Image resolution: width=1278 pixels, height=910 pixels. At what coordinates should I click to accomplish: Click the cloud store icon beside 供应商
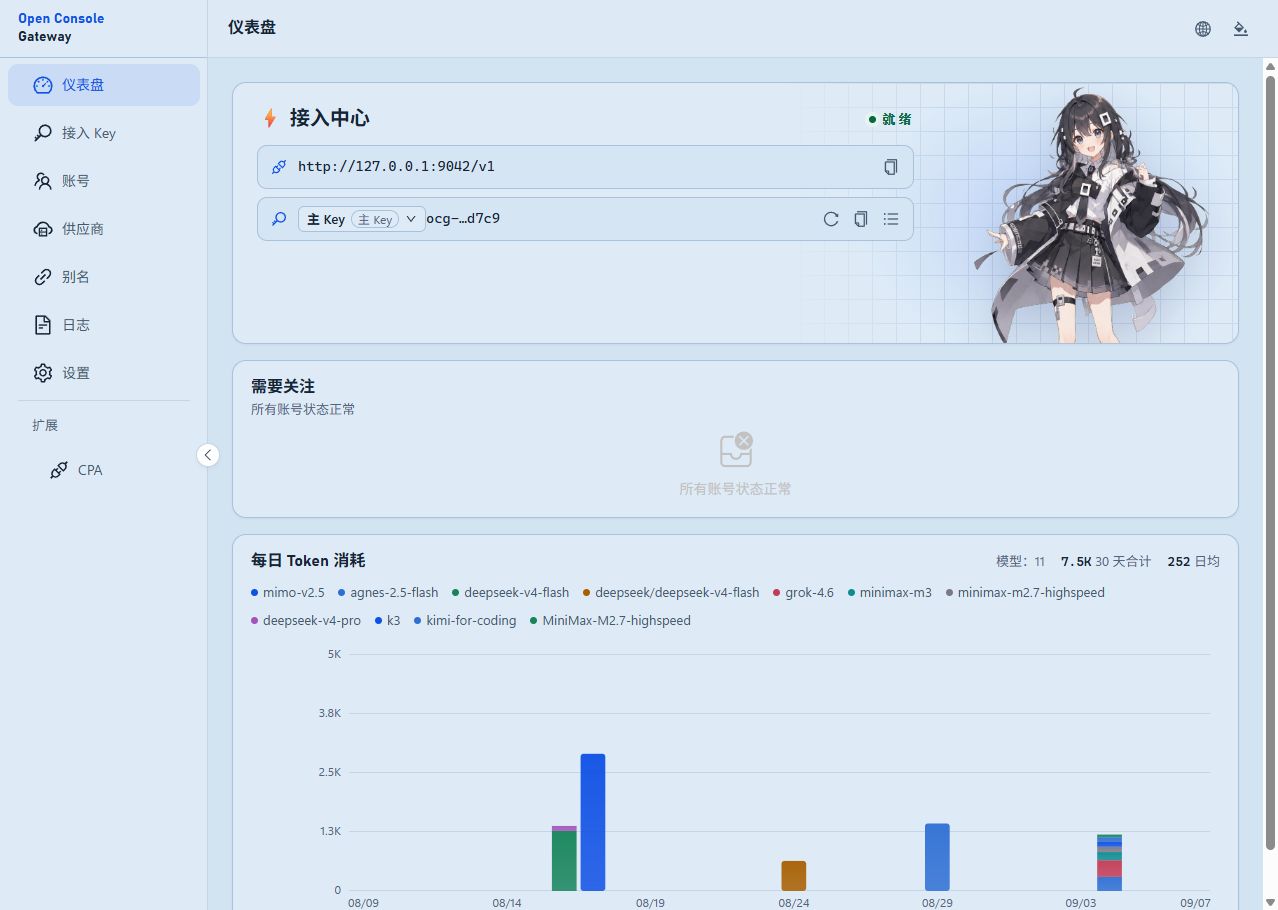point(42,229)
